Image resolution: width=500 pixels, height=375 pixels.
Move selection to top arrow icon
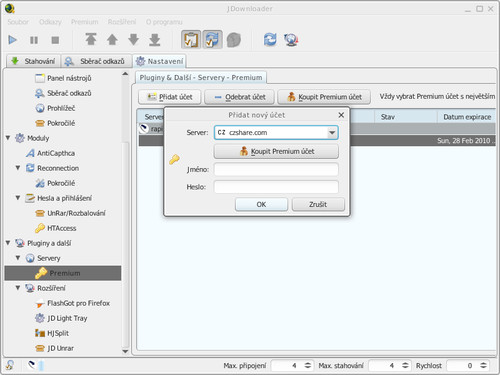click(91, 39)
